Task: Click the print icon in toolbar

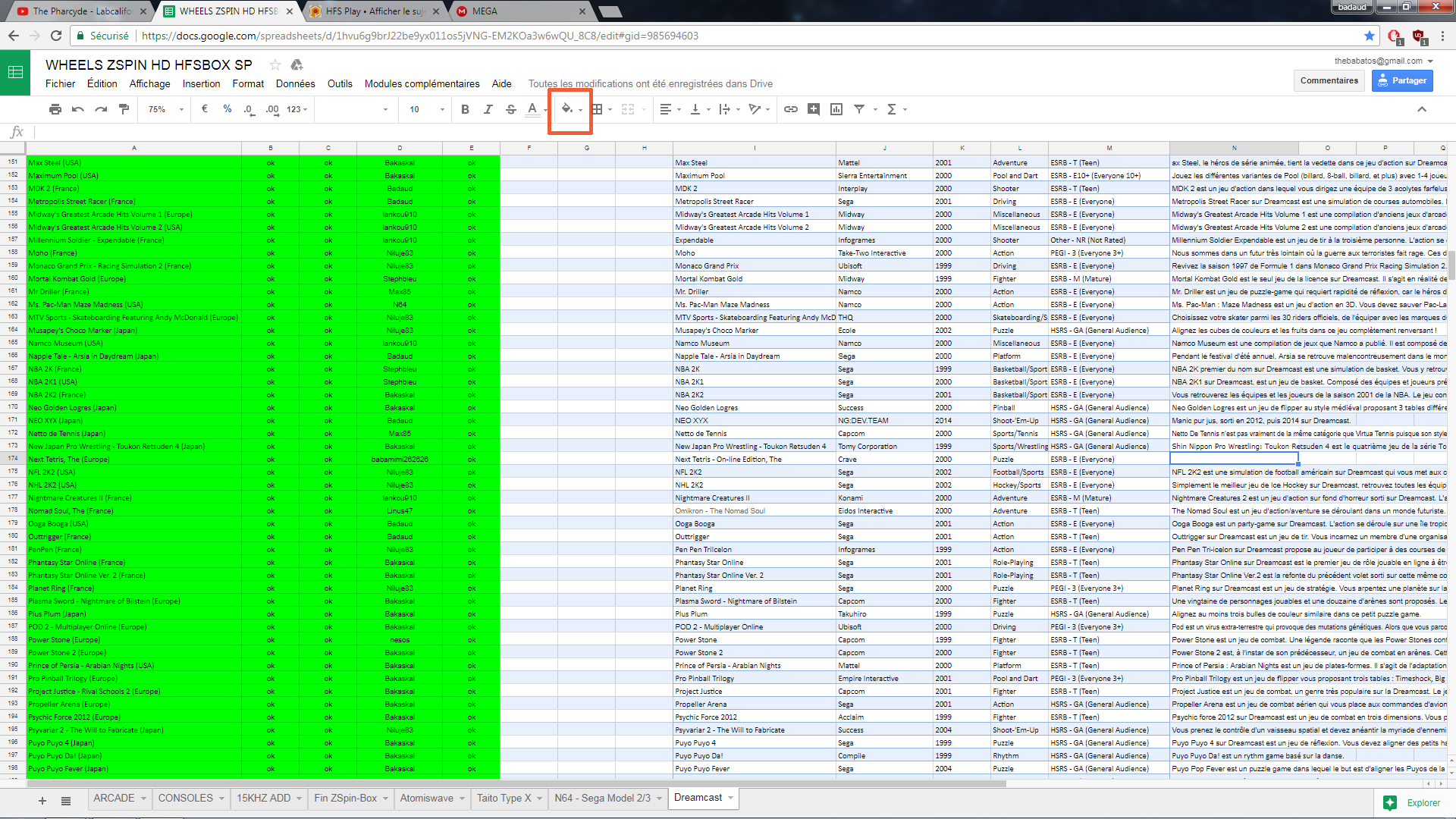Action: [55, 109]
